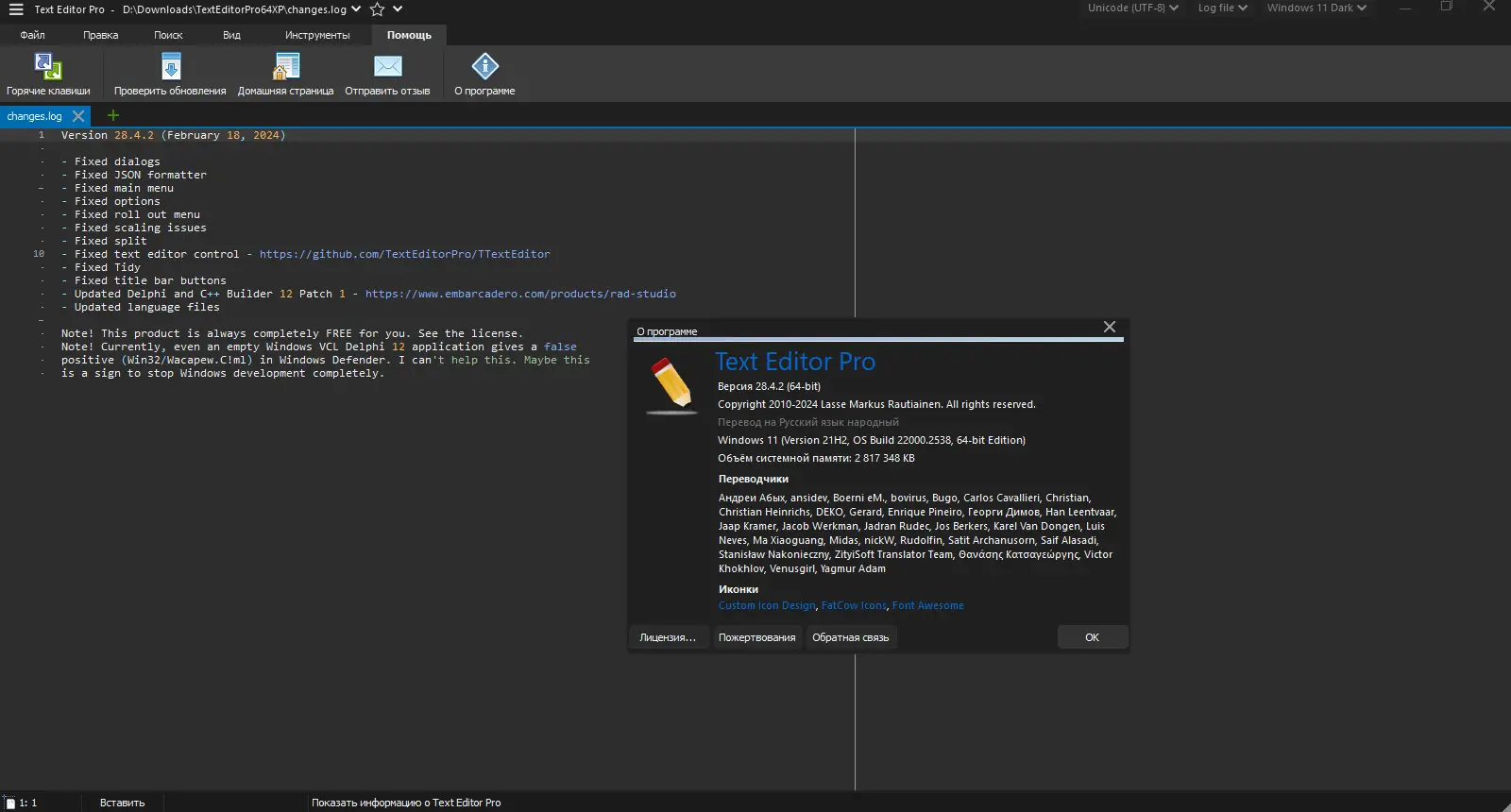
Task: Click the "- Fixed Tidy" line
Action: [101, 267]
